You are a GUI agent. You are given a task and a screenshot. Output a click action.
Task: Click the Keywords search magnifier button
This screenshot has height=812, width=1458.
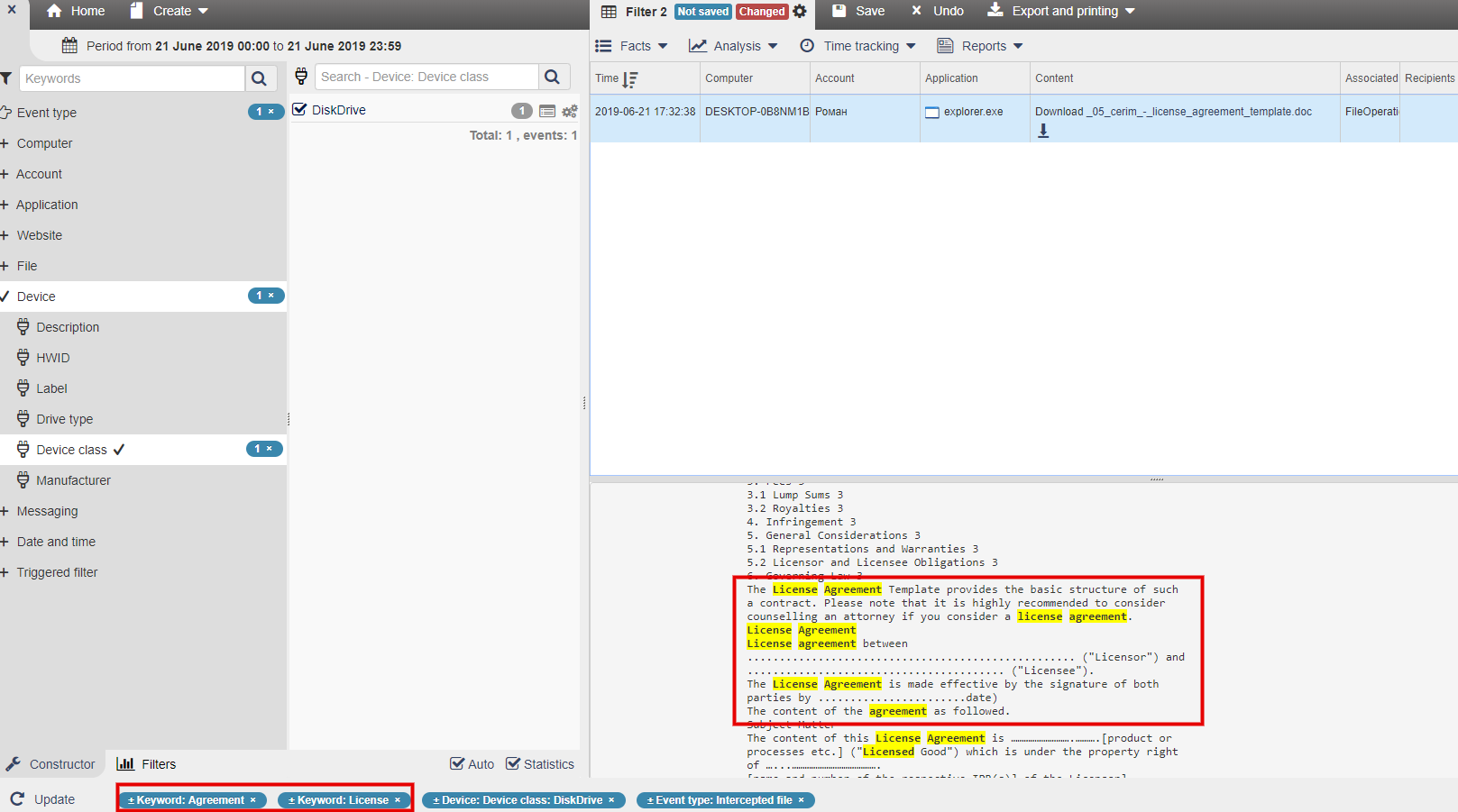tap(260, 78)
